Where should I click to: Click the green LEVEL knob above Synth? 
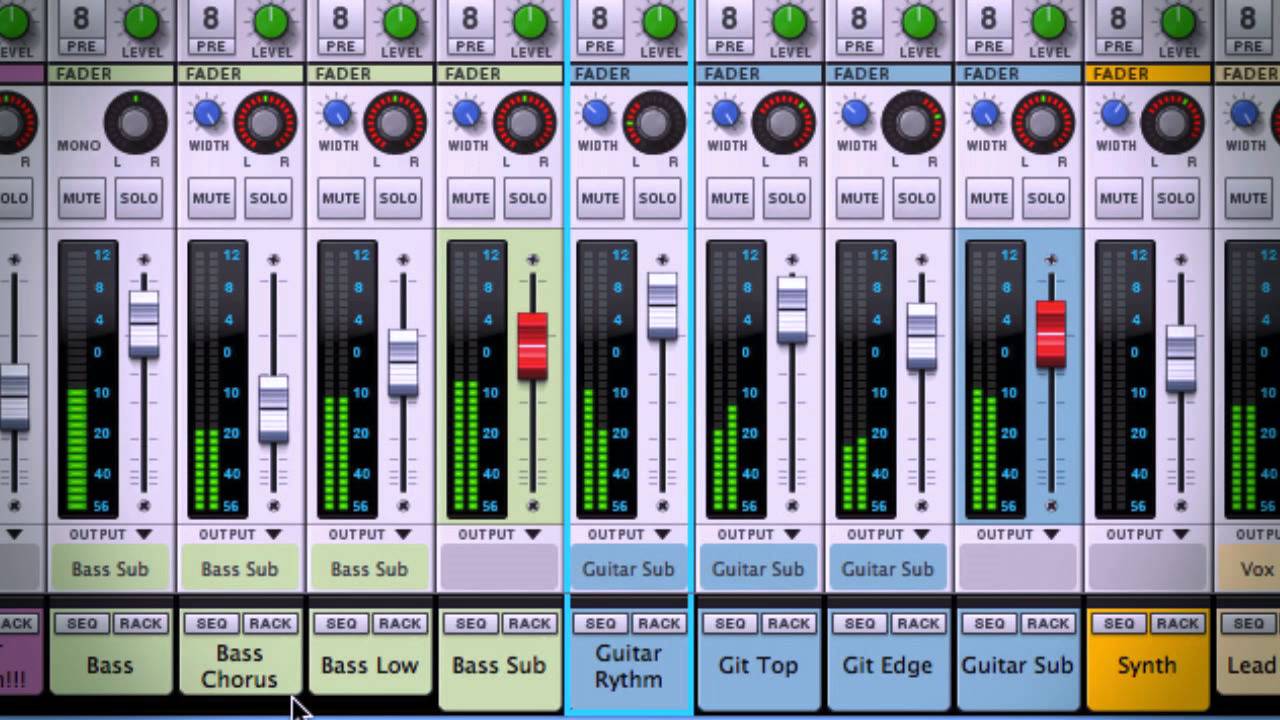[1179, 21]
